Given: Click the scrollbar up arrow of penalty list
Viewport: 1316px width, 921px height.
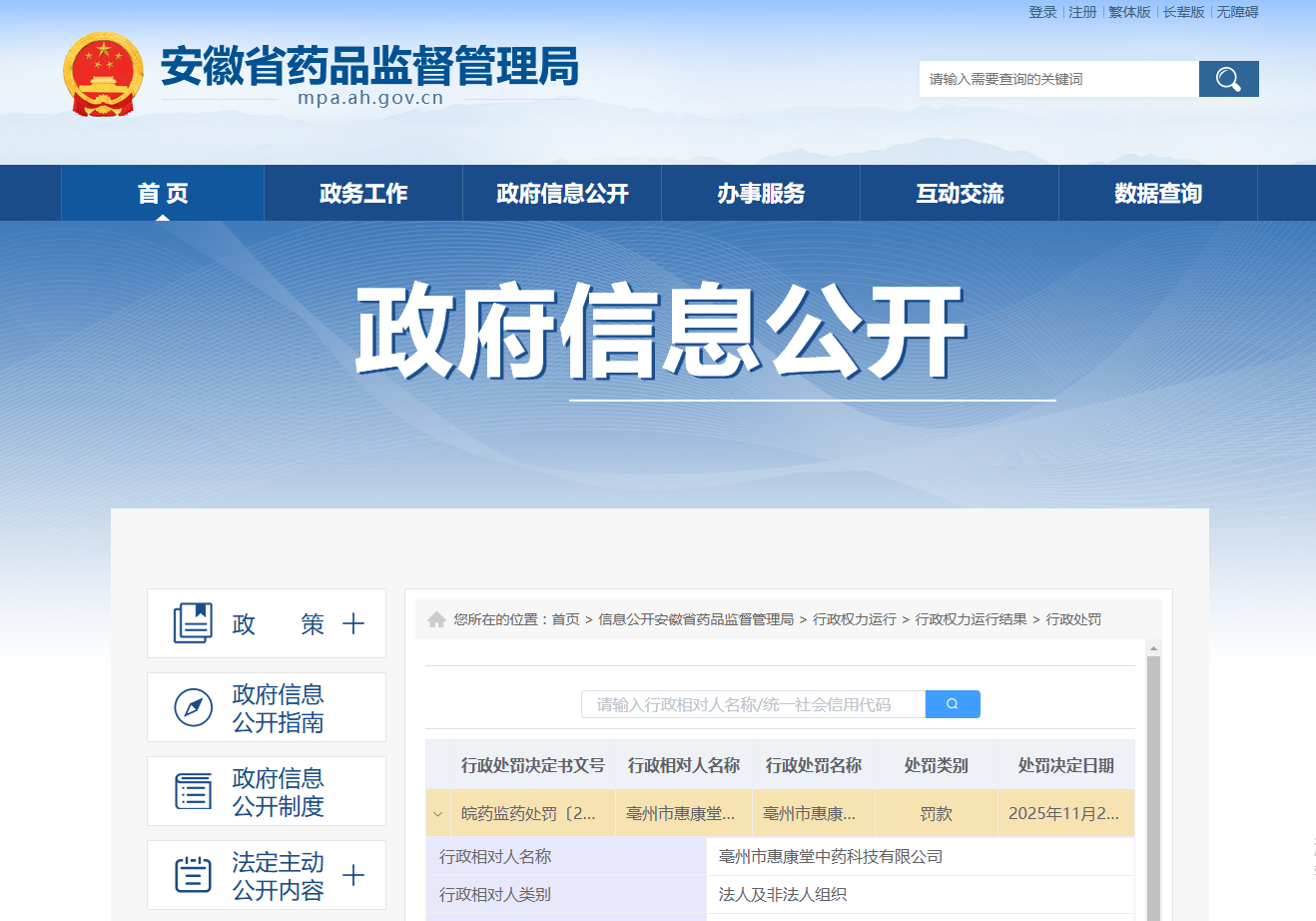Looking at the screenshot, I should (x=1153, y=648).
